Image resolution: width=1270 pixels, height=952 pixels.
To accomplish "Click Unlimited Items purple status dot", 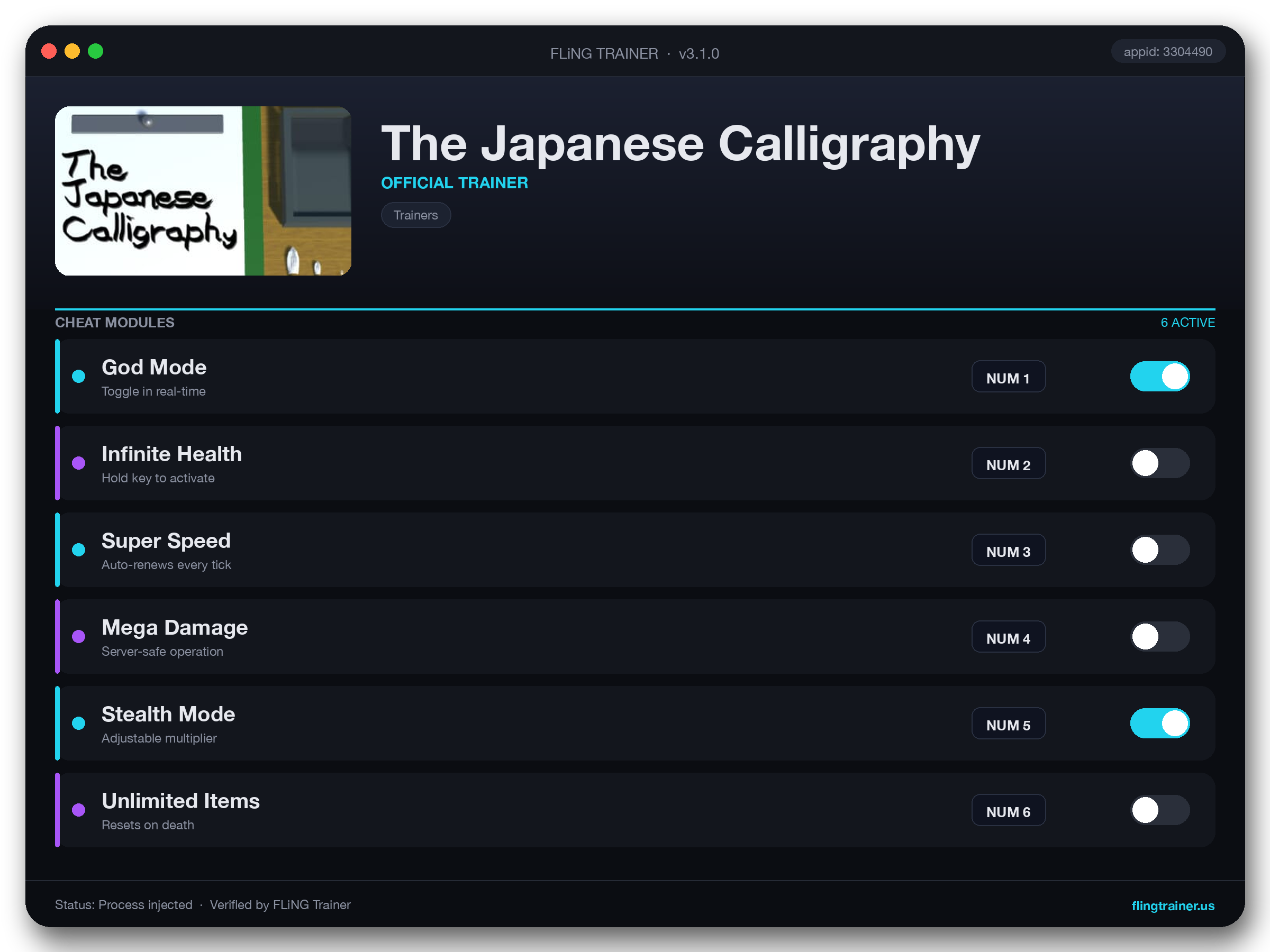I will [x=79, y=810].
